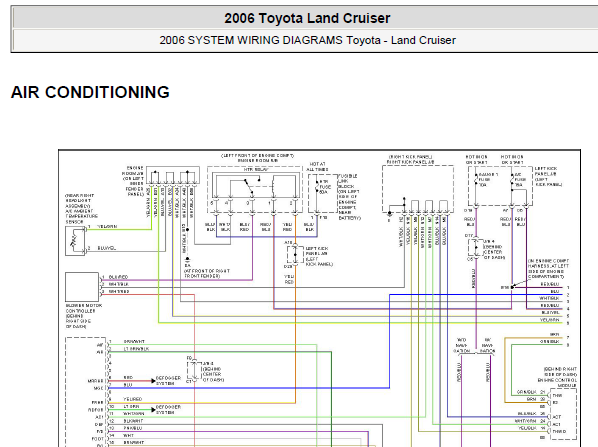Select "BLU/YEL" at sensor pin 2
Screen dimensions: 598x447
pos(107,248)
